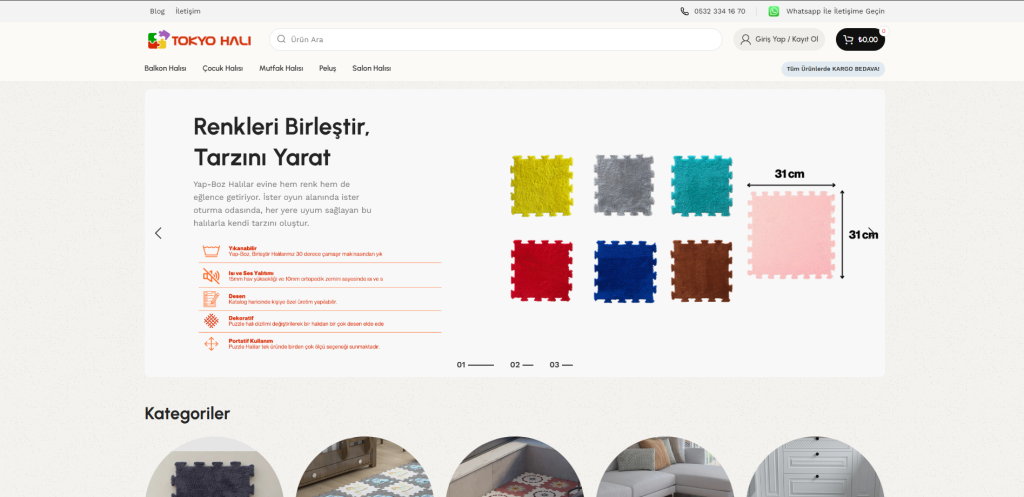Screen dimensions: 1024x497
Task: Open the Çocuk Halısı menu item
Action: (222, 68)
